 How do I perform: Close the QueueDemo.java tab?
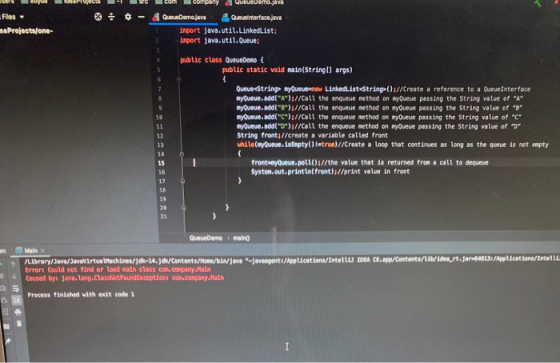tap(211, 17)
